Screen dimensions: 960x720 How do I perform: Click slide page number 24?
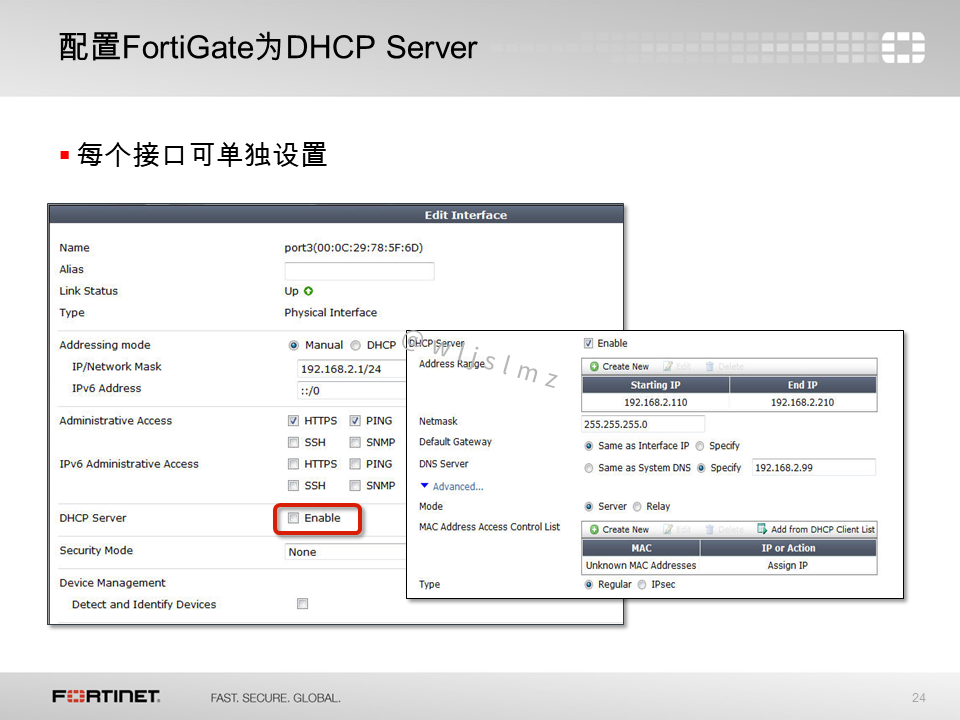click(x=918, y=697)
